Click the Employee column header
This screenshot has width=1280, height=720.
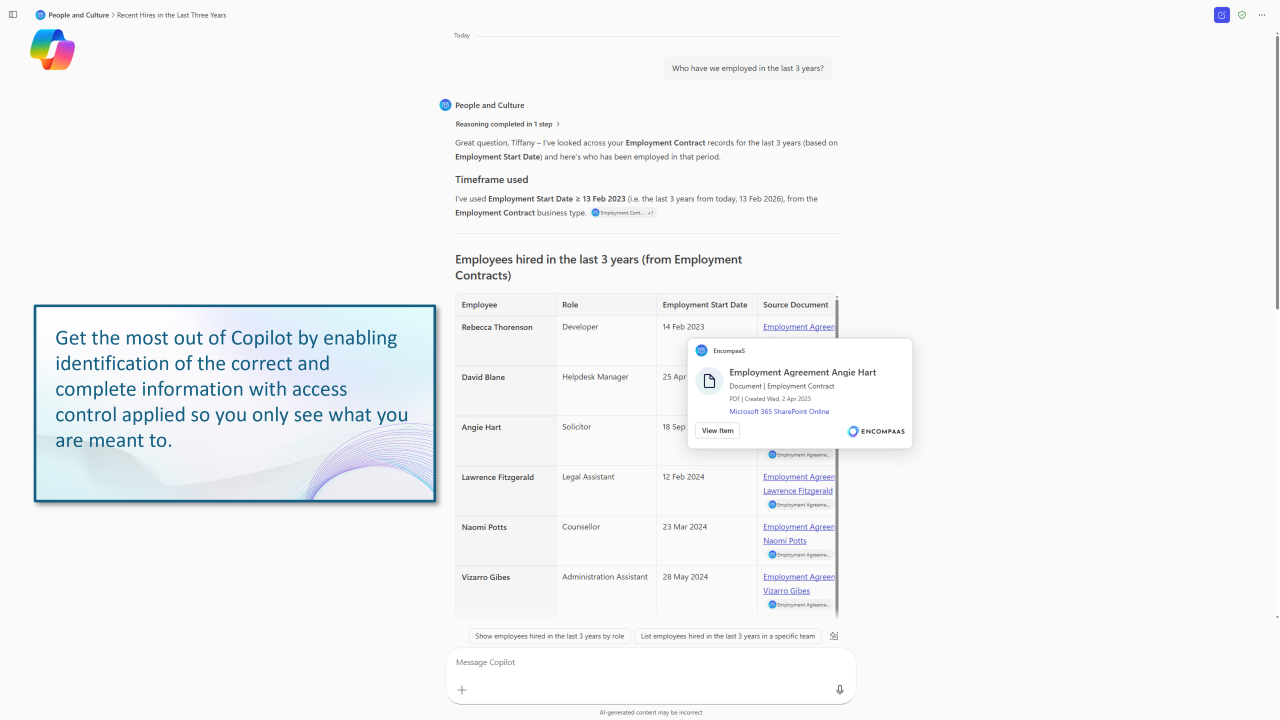pyautogui.click(x=506, y=305)
